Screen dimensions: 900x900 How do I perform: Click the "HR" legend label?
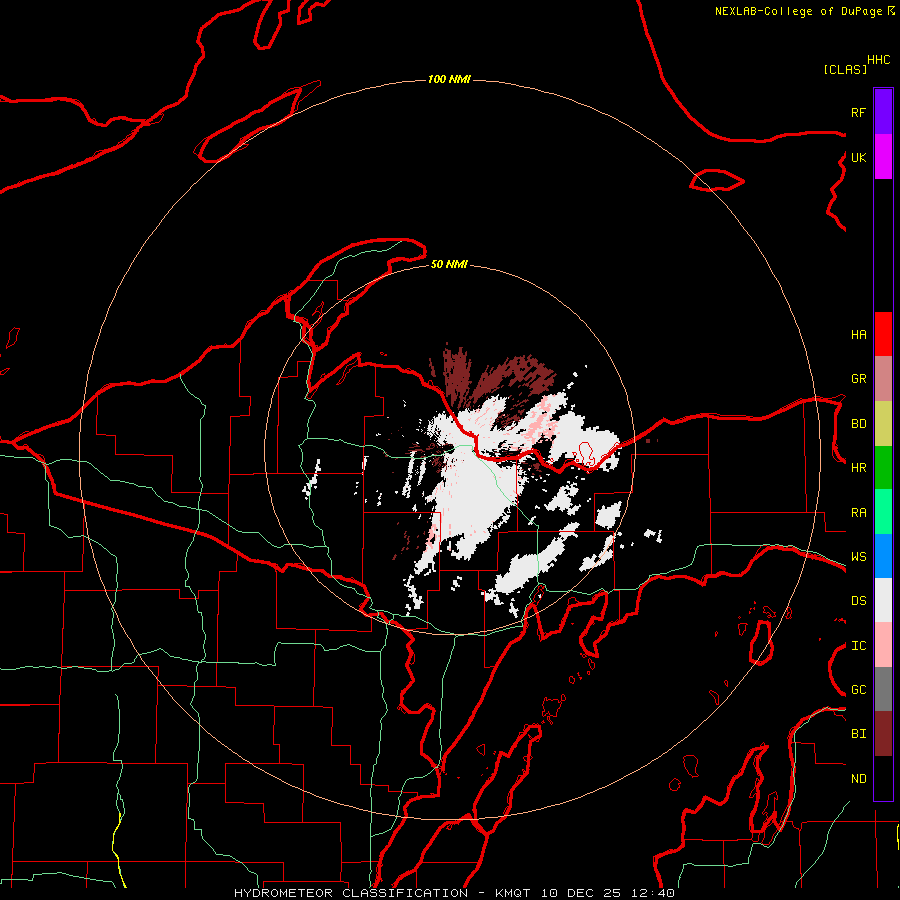click(x=858, y=468)
